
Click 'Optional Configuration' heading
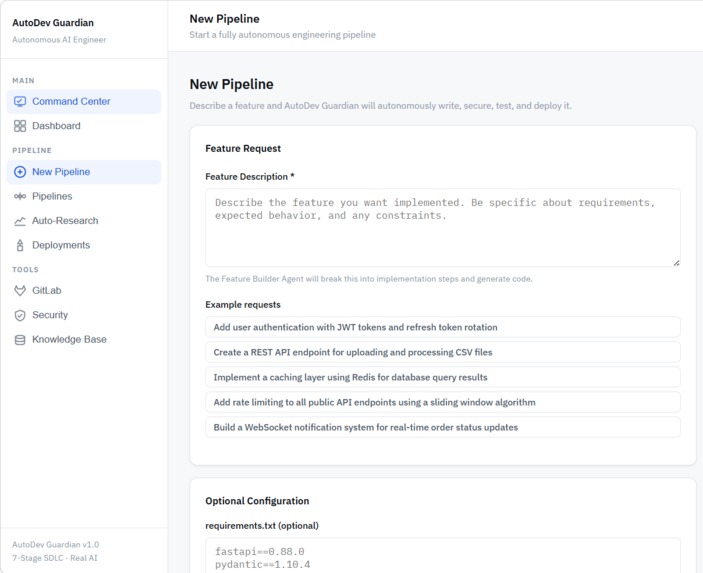(x=257, y=501)
